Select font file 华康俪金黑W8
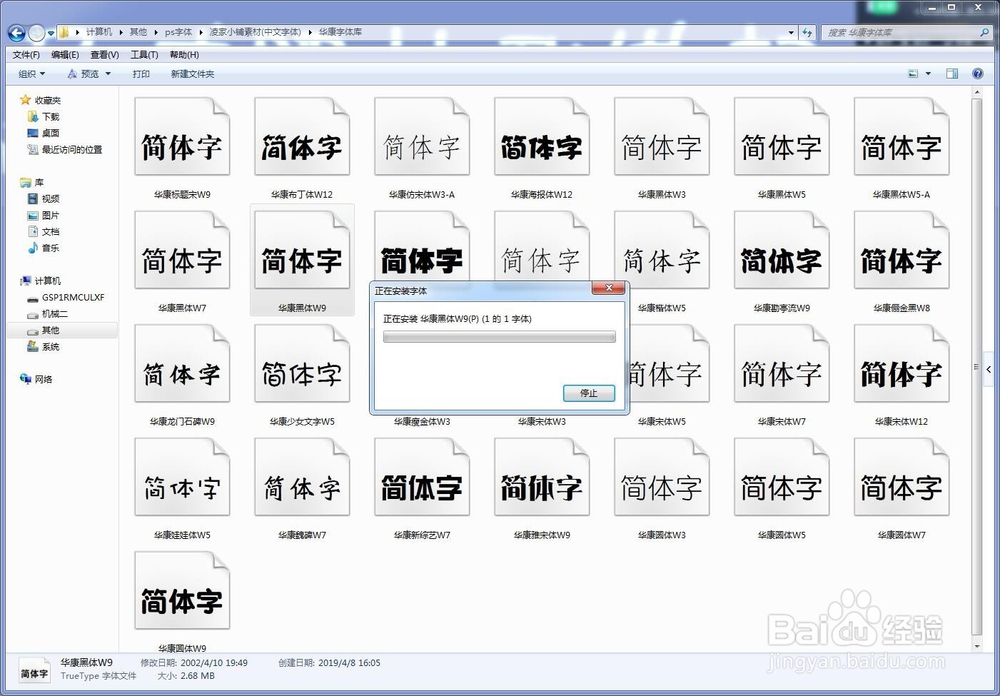 (901, 262)
